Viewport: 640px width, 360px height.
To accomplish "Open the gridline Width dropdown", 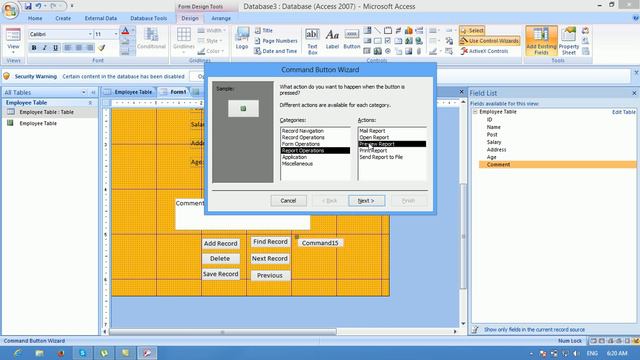I will [x=211, y=31].
